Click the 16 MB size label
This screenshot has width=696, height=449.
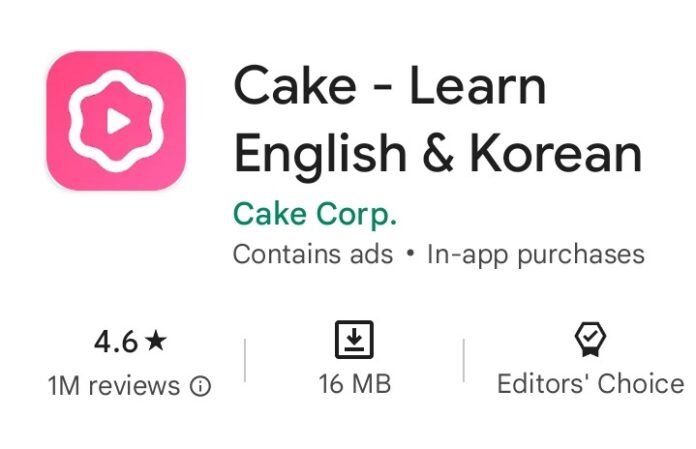(355, 384)
